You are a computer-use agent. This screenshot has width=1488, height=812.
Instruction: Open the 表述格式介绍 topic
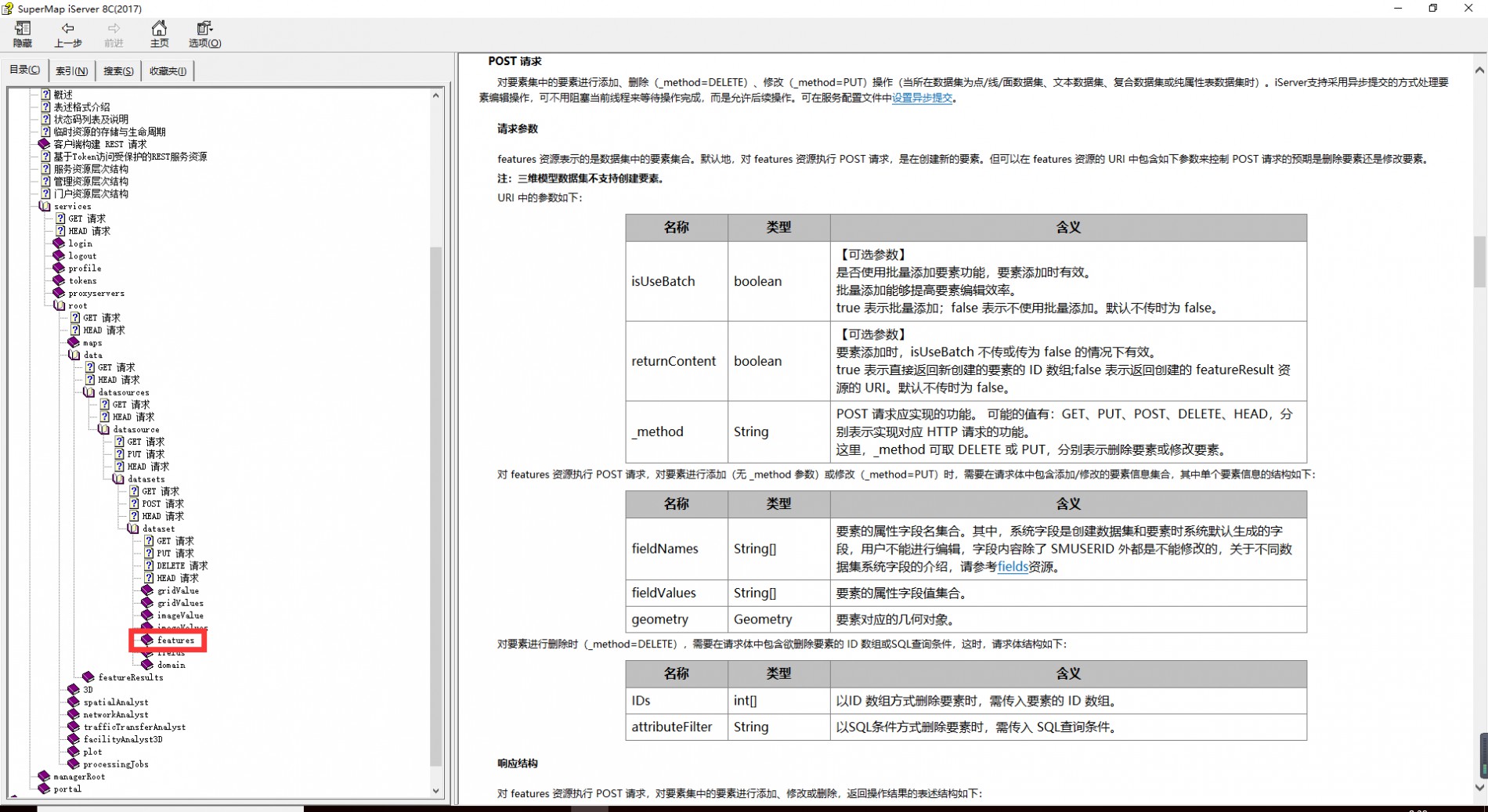click(x=81, y=107)
